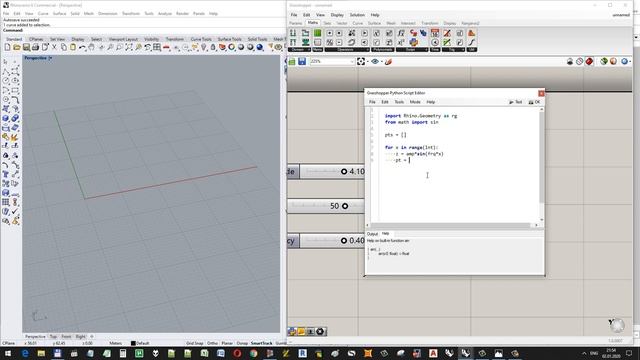Viewport: 640px width, 360px height.
Task: Click the Paste clipboard icon in Rhino
Action: click(73, 47)
